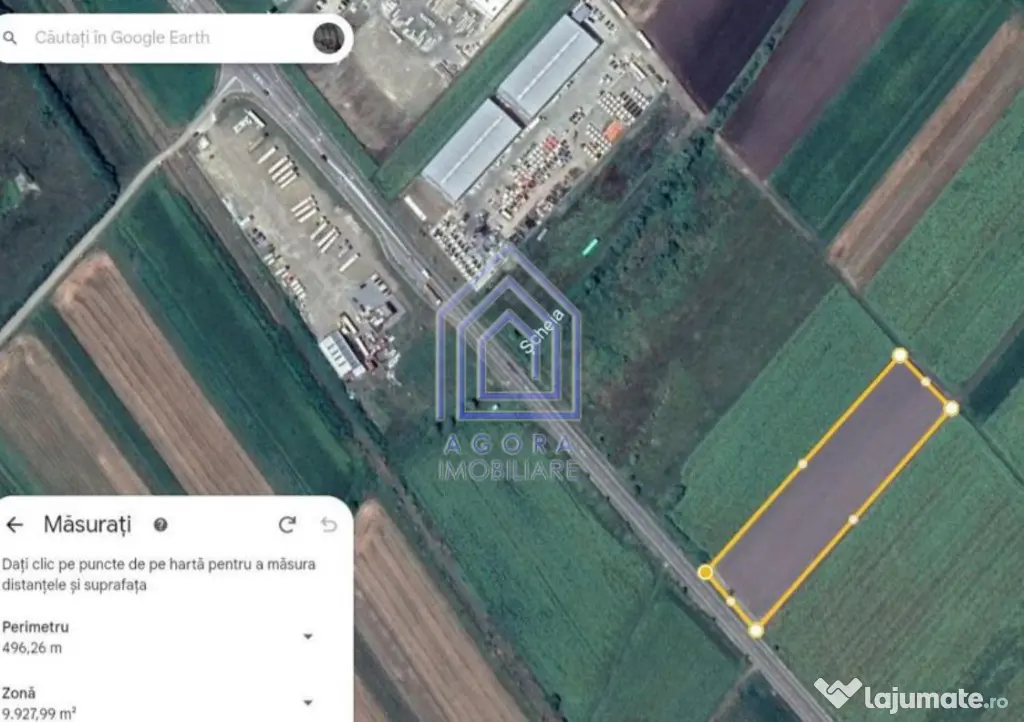Undo the last measurement point
The image size is (1024, 722).
[x=328, y=525]
